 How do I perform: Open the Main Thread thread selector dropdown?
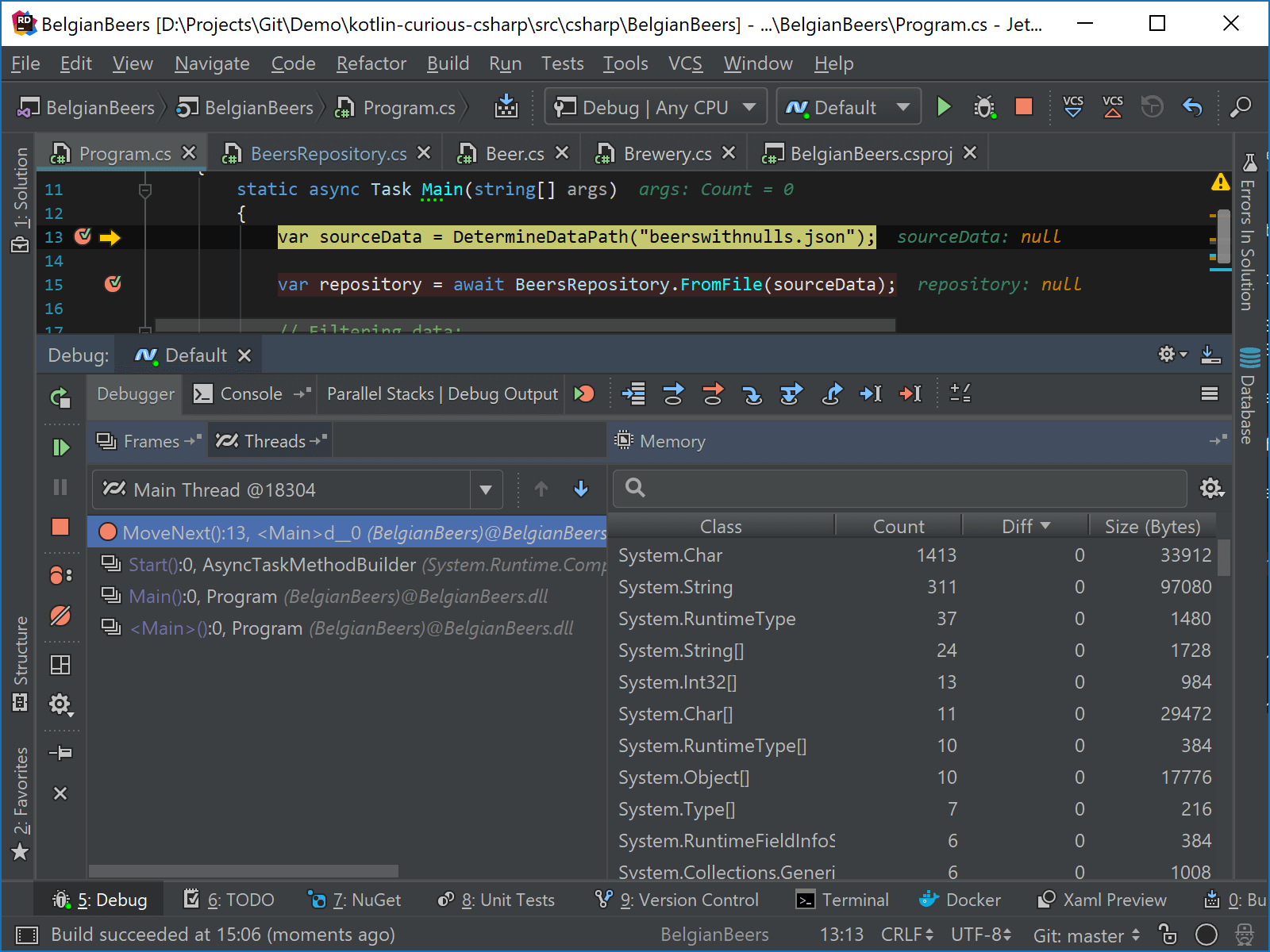[485, 489]
